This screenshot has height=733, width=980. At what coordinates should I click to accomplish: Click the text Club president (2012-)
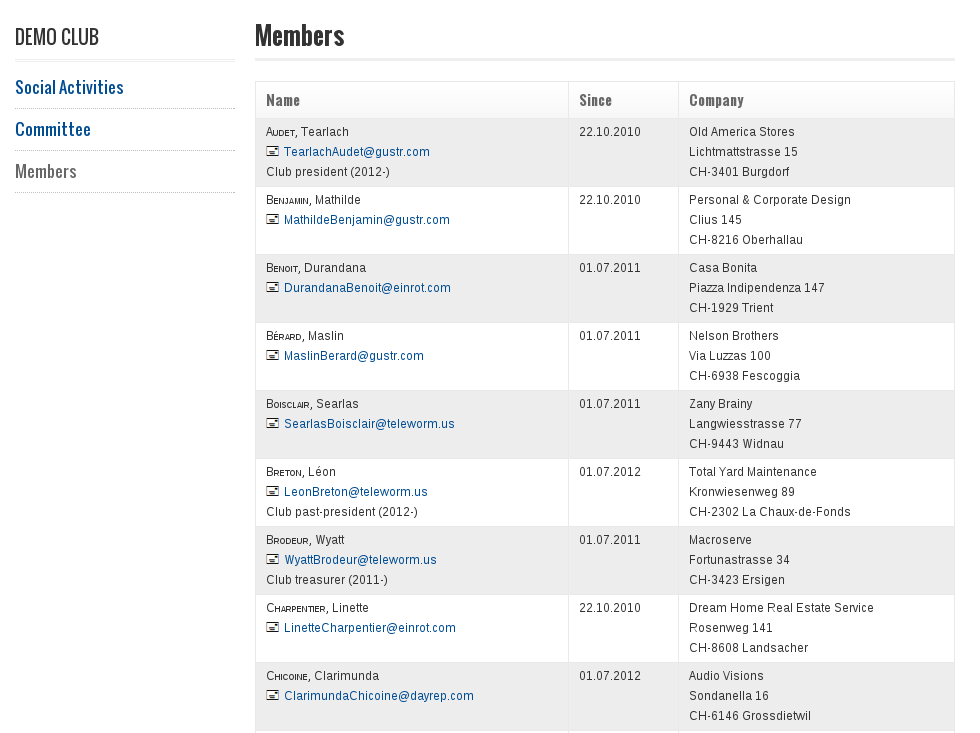pos(328,172)
